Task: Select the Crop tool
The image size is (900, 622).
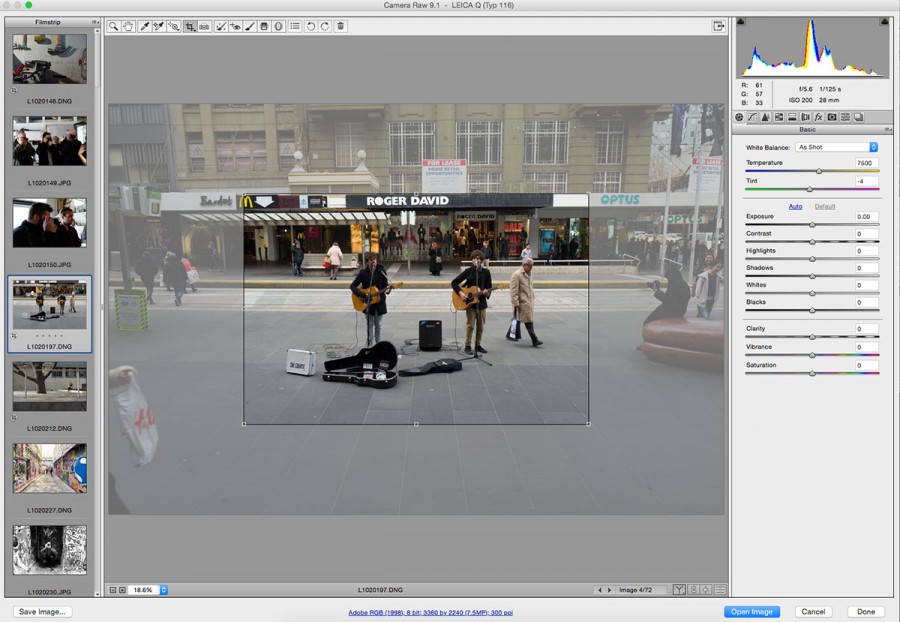Action: pyautogui.click(x=189, y=26)
